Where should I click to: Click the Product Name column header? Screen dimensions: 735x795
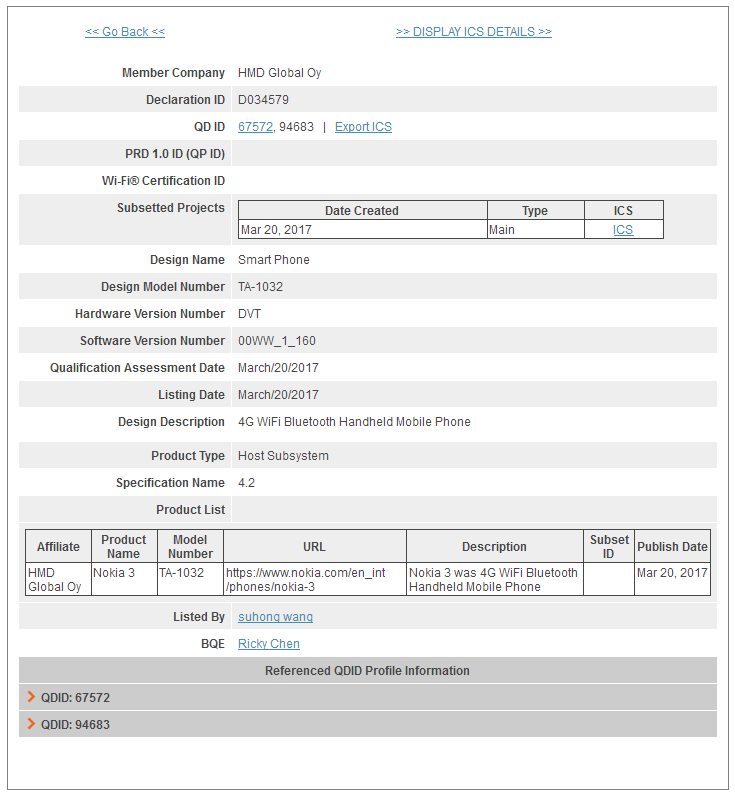(x=124, y=547)
